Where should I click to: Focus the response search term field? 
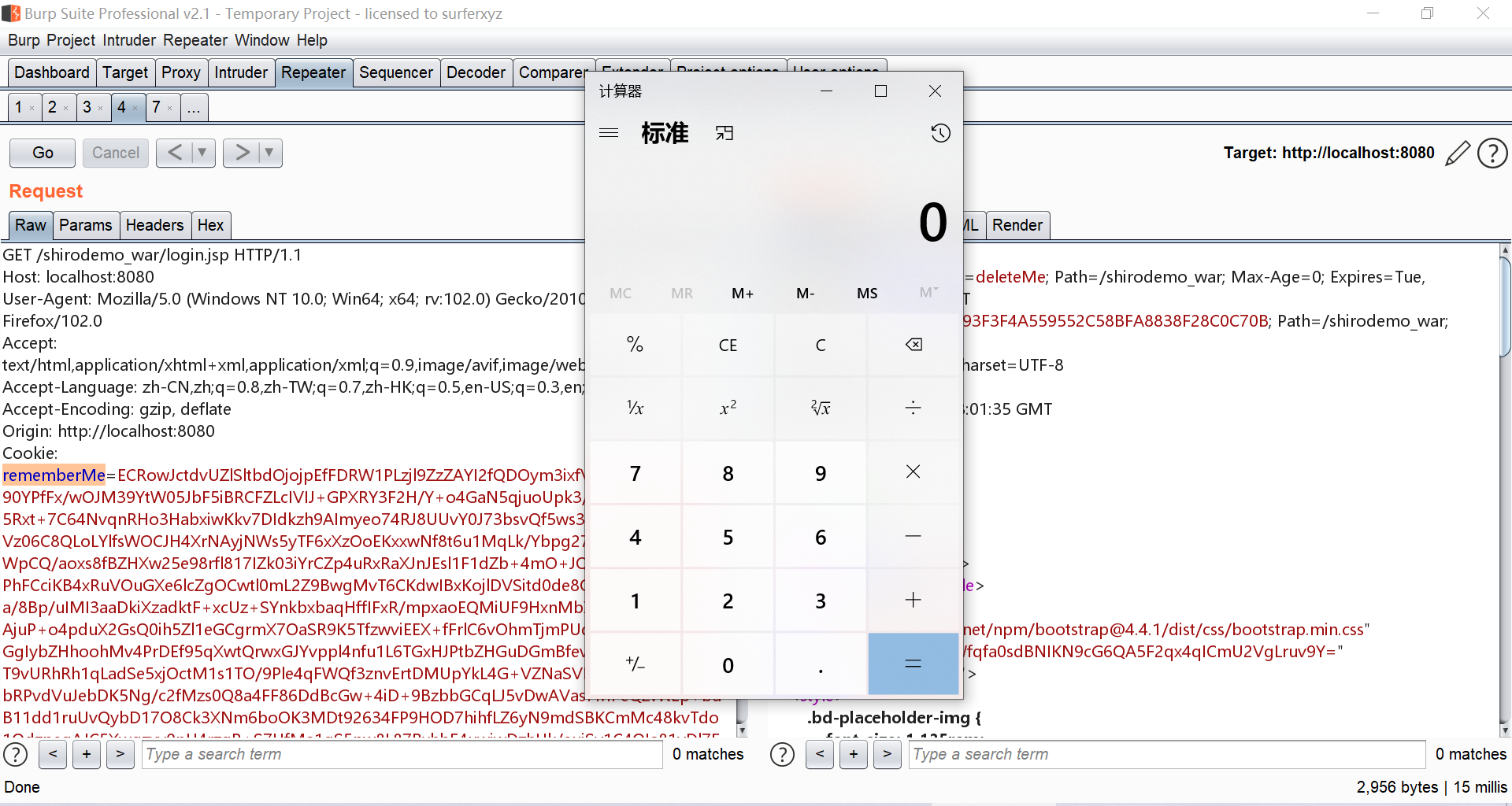1167,754
